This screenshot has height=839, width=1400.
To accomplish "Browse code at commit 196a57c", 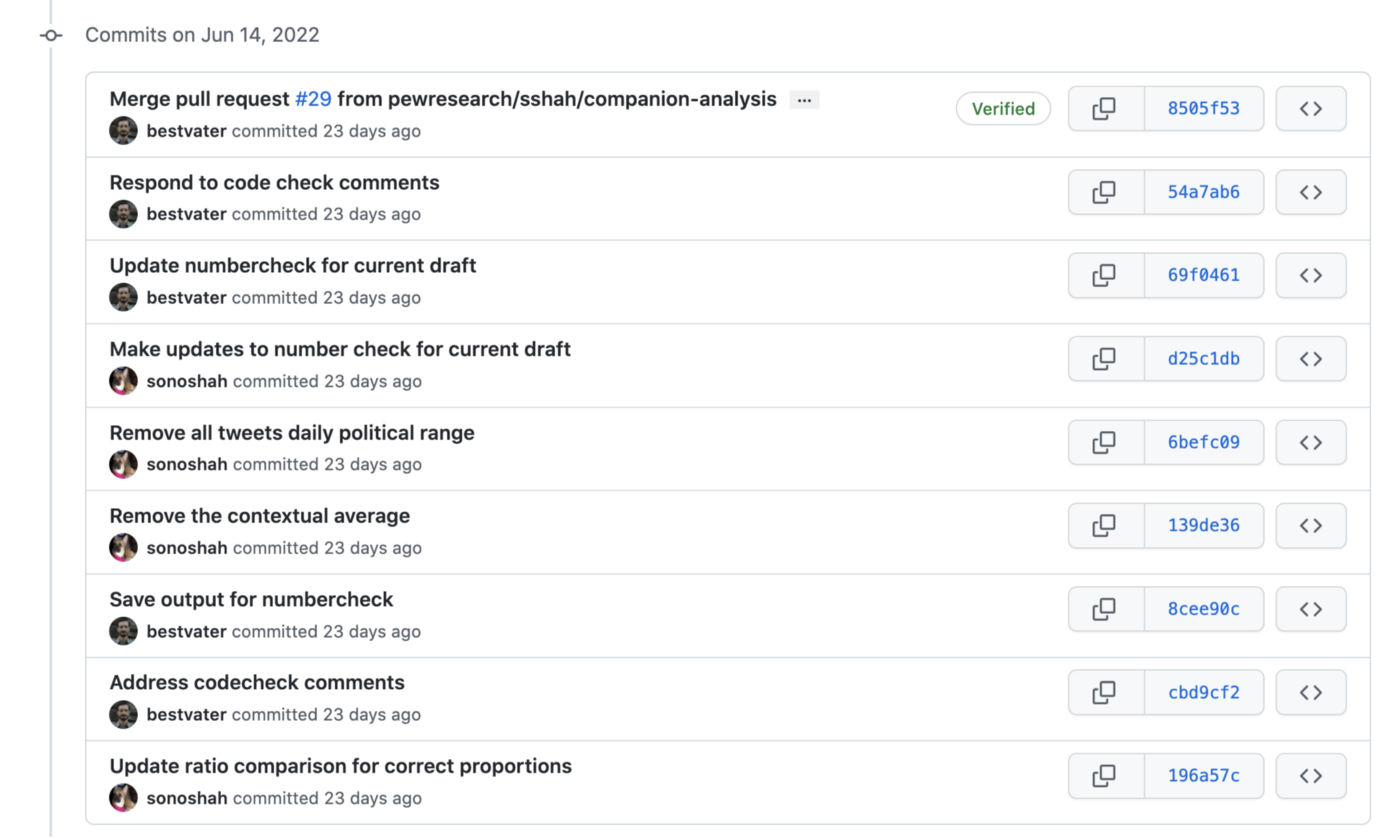I will [1311, 775].
